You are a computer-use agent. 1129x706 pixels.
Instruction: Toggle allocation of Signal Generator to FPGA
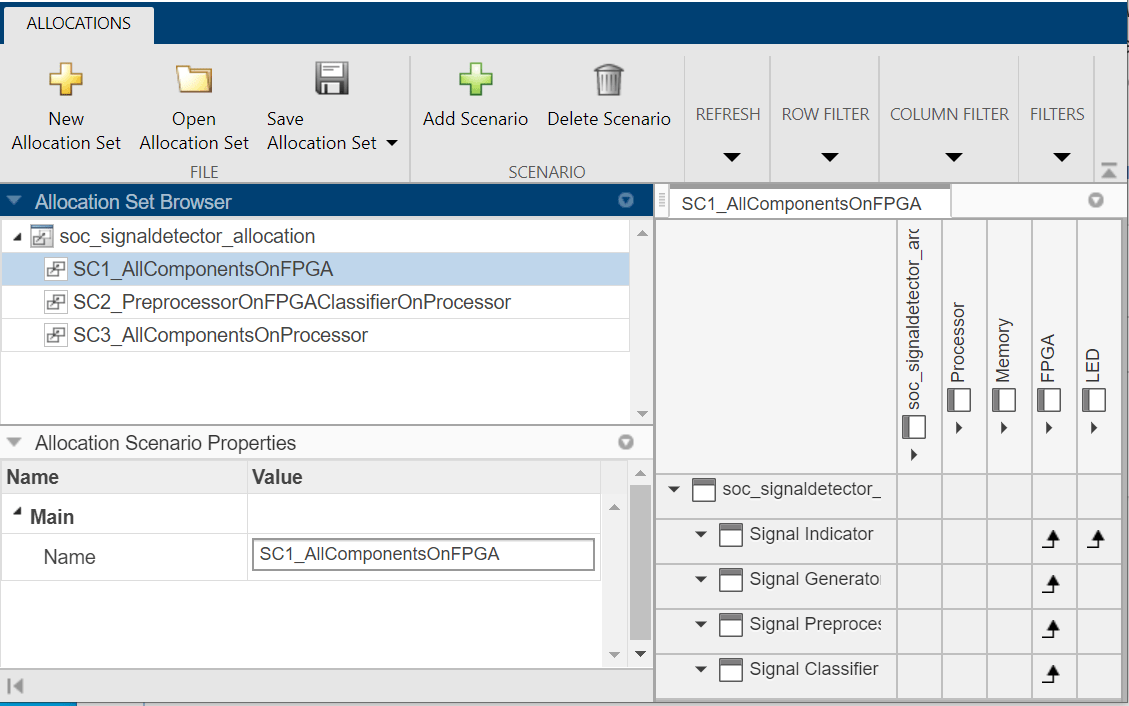(1050, 585)
